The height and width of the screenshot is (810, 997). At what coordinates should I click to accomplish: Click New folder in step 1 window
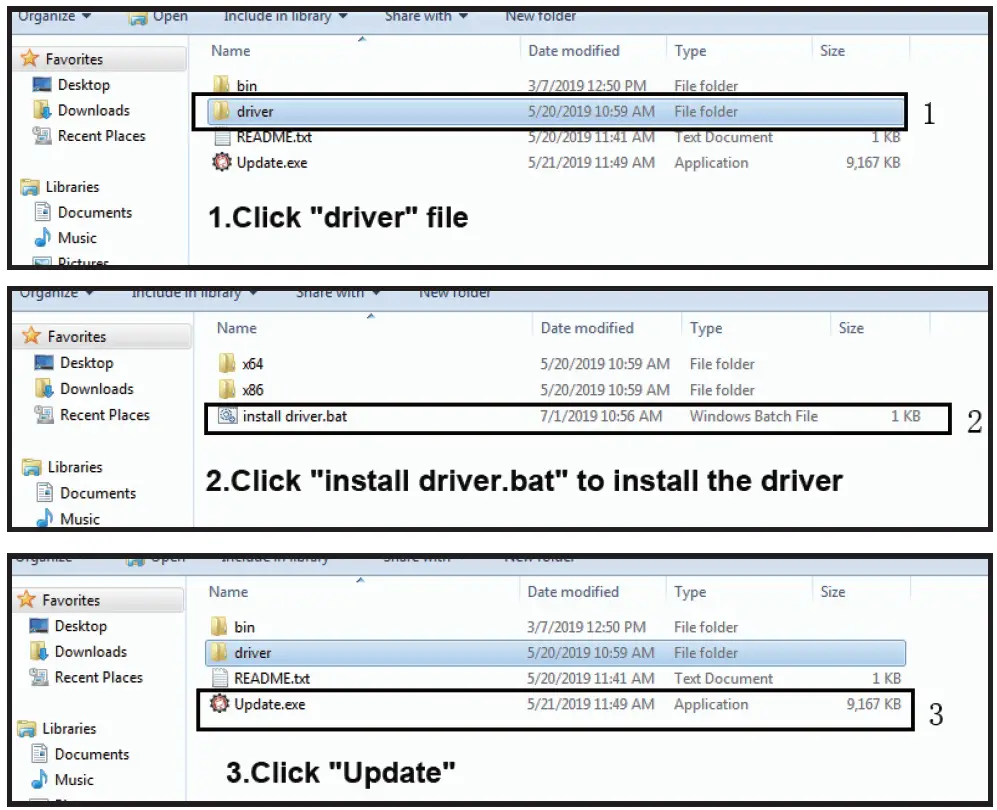[540, 17]
